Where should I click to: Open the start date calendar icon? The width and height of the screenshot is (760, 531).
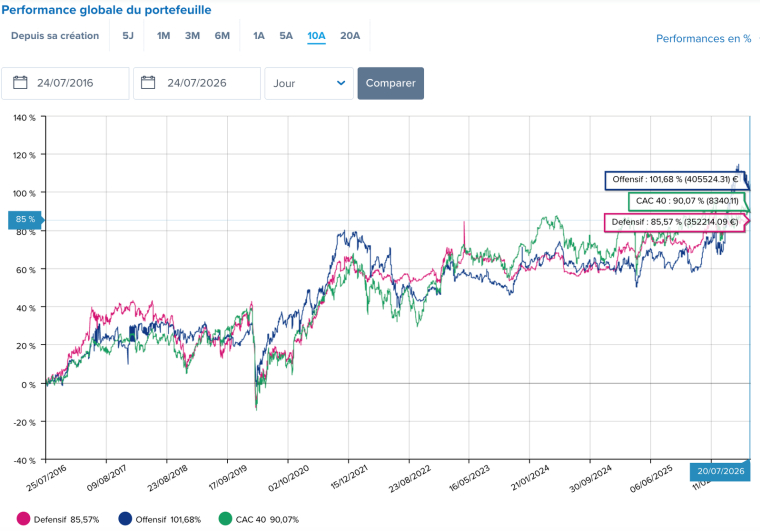[x=20, y=82]
